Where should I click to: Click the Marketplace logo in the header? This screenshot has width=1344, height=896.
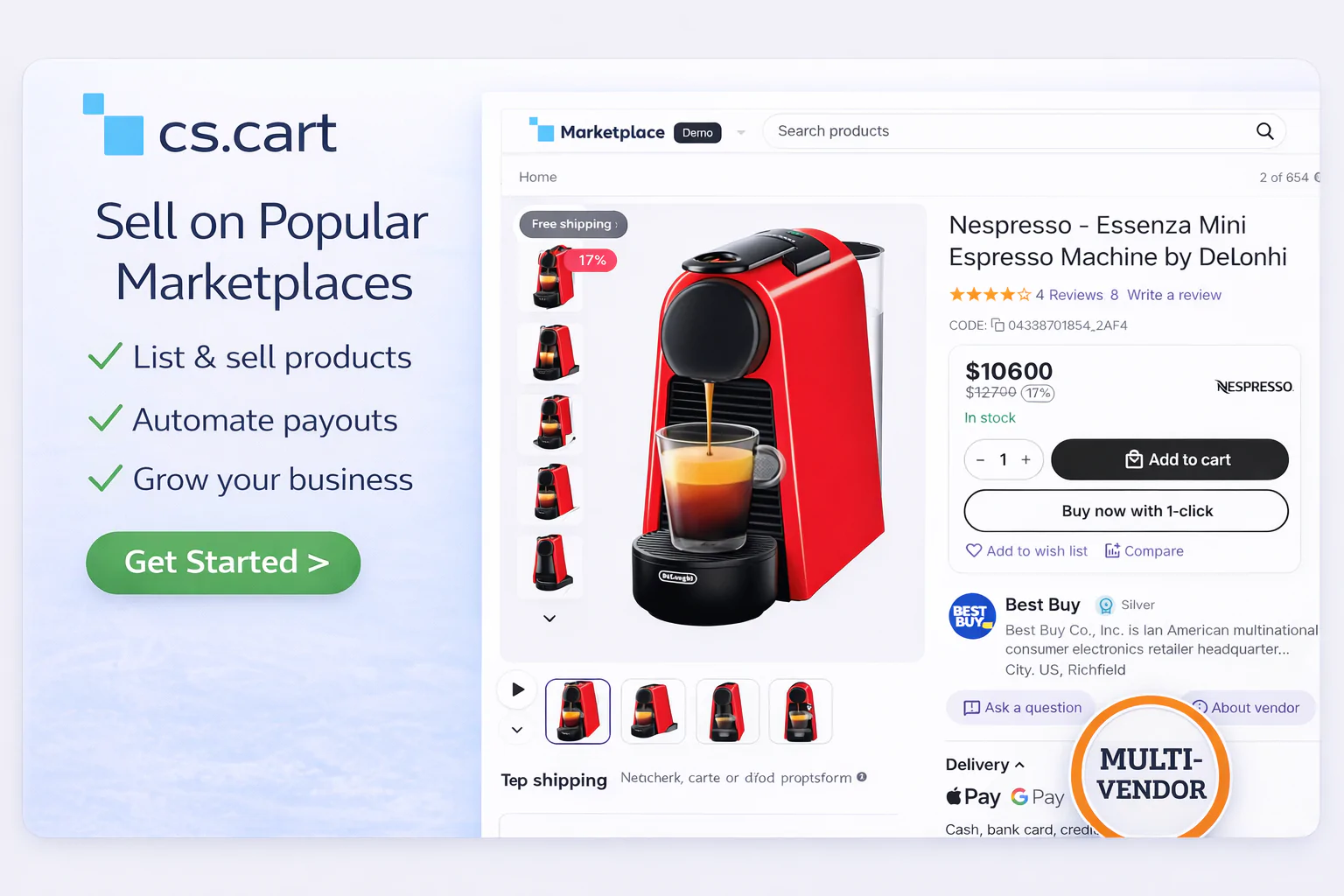coord(597,131)
